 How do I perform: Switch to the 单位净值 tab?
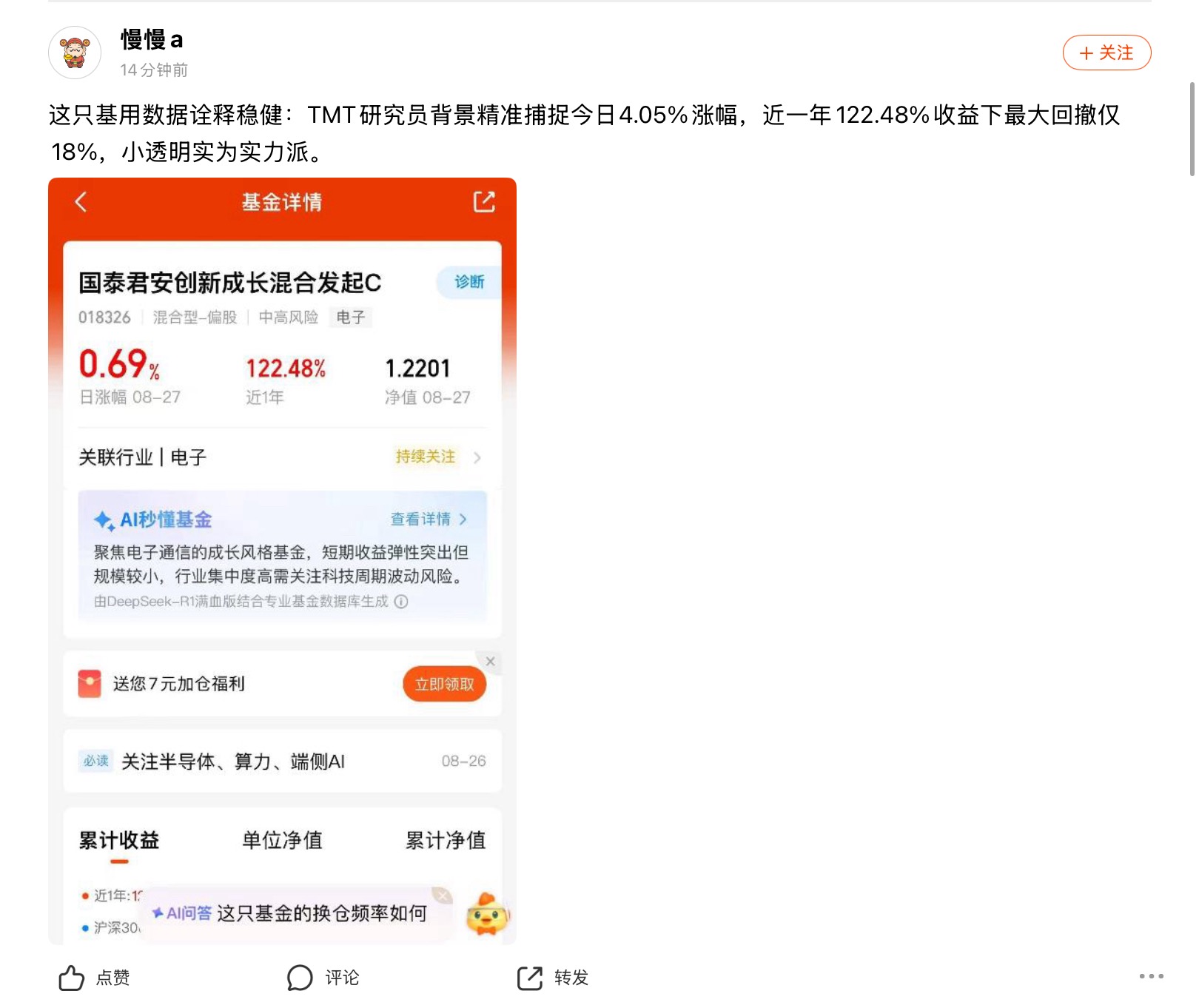point(282,841)
